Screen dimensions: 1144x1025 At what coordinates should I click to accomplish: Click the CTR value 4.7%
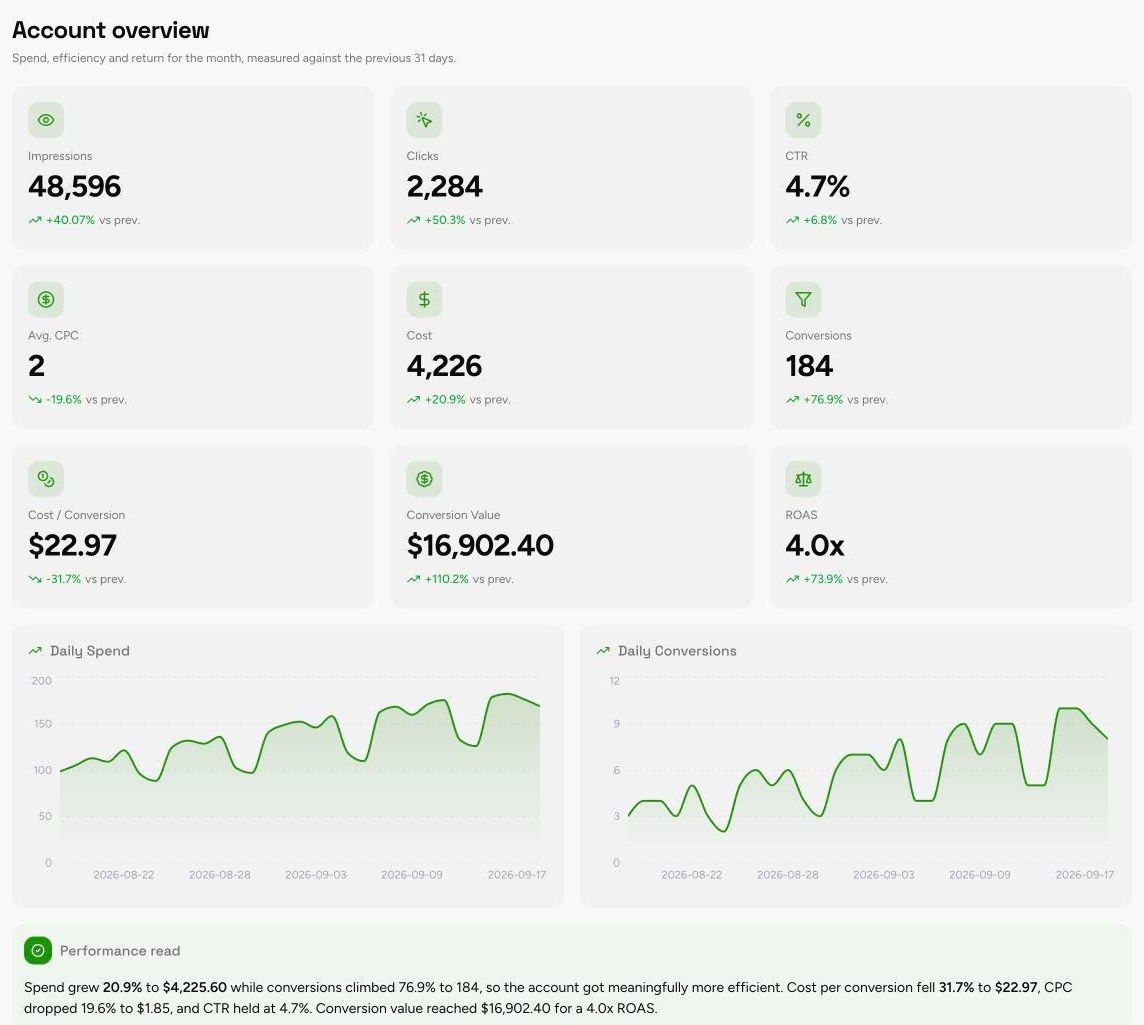[817, 186]
